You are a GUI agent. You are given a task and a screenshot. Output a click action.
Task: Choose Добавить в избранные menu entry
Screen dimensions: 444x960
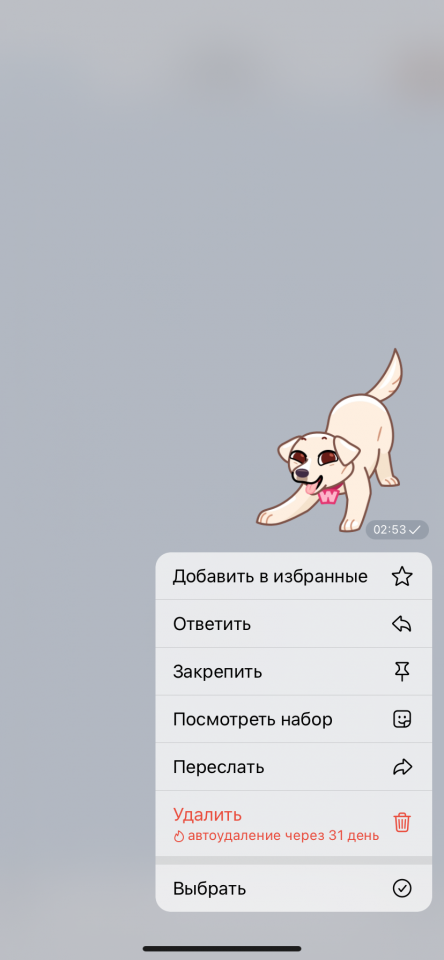pyautogui.click(x=294, y=576)
